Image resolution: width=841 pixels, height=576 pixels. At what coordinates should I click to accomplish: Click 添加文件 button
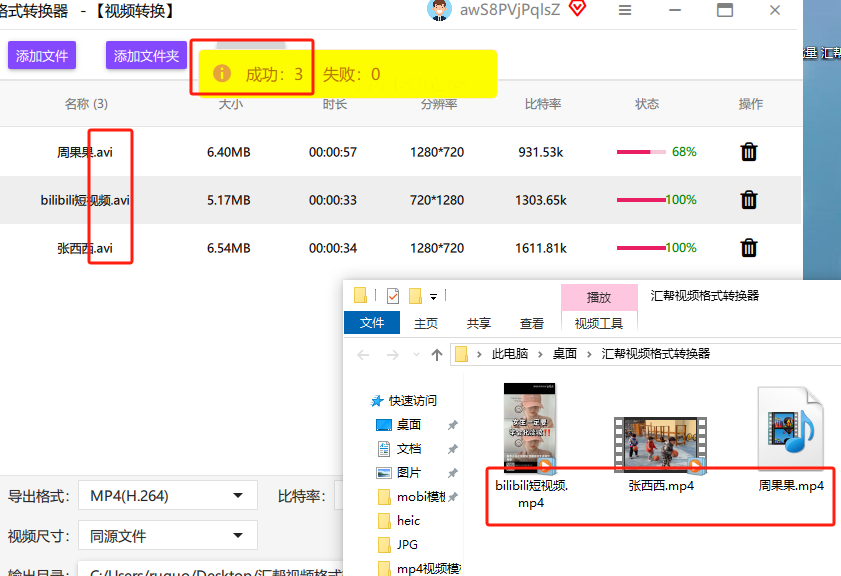tap(42, 55)
